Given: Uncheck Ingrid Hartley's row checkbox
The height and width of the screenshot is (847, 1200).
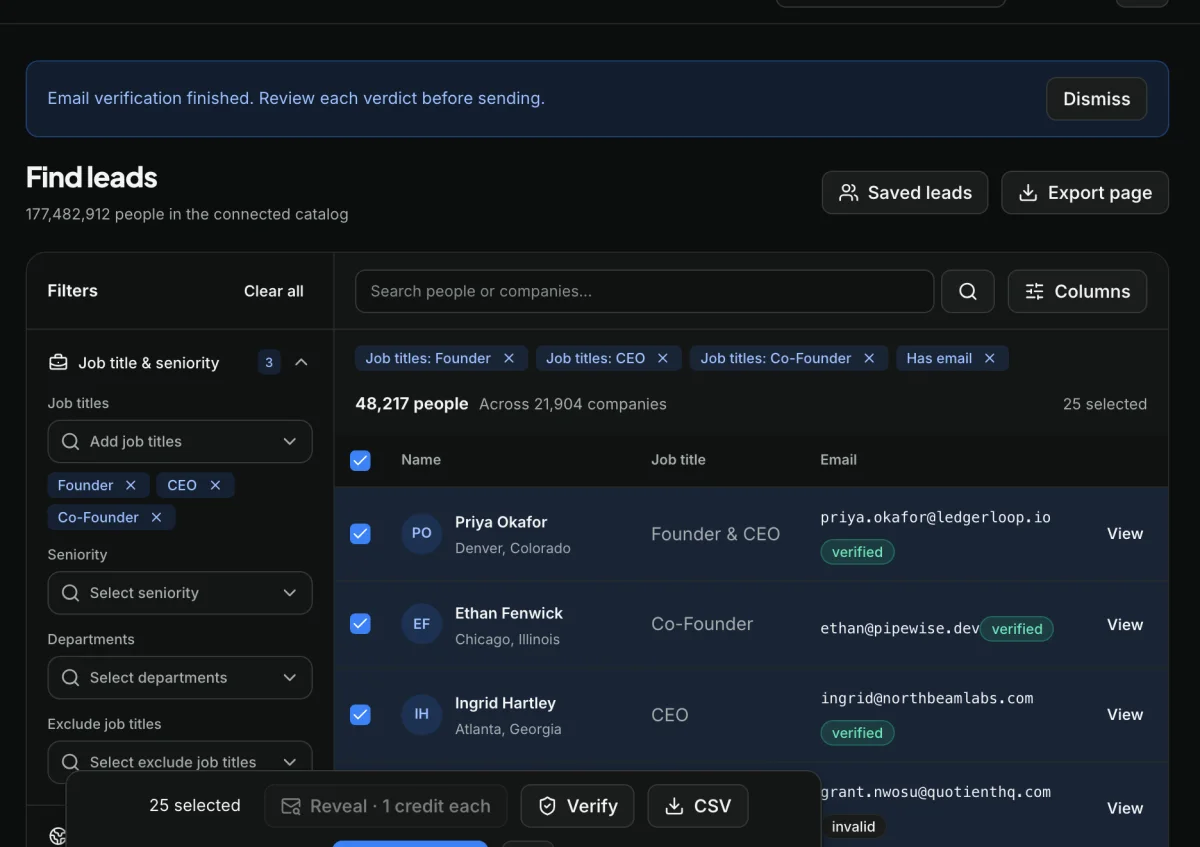Looking at the screenshot, I should click(x=360, y=715).
